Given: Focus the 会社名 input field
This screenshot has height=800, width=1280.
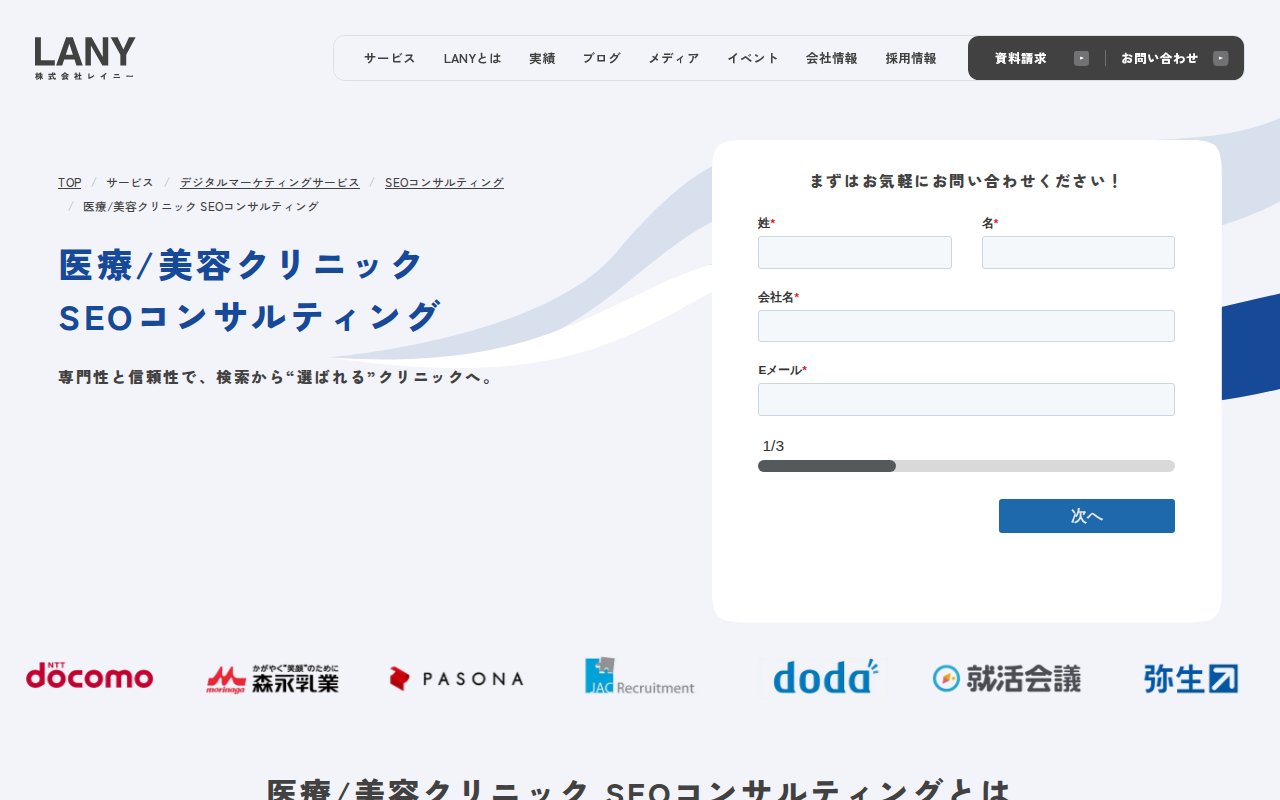Looking at the screenshot, I should pyautogui.click(x=966, y=326).
